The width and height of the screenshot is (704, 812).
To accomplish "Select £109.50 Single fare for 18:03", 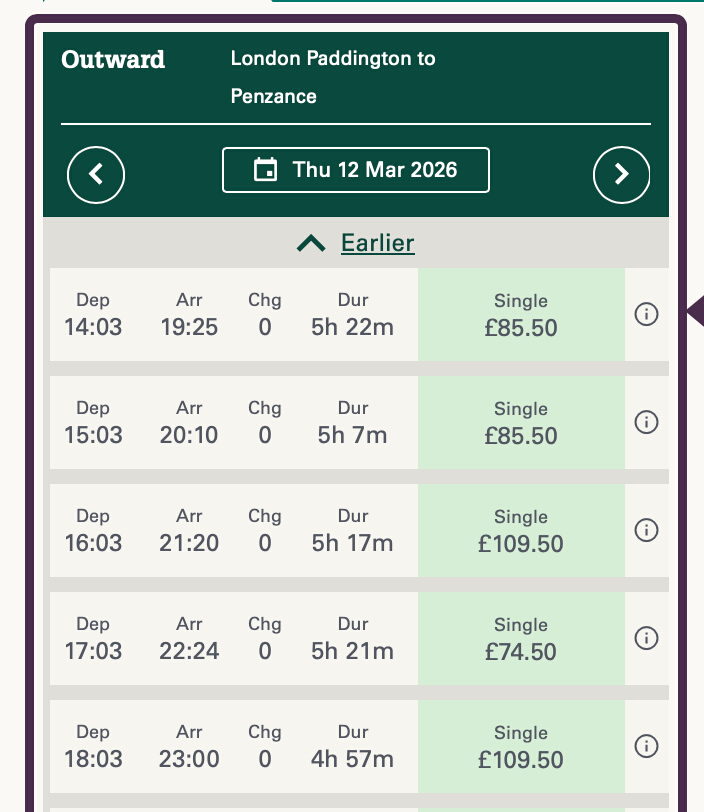I will tap(521, 747).
